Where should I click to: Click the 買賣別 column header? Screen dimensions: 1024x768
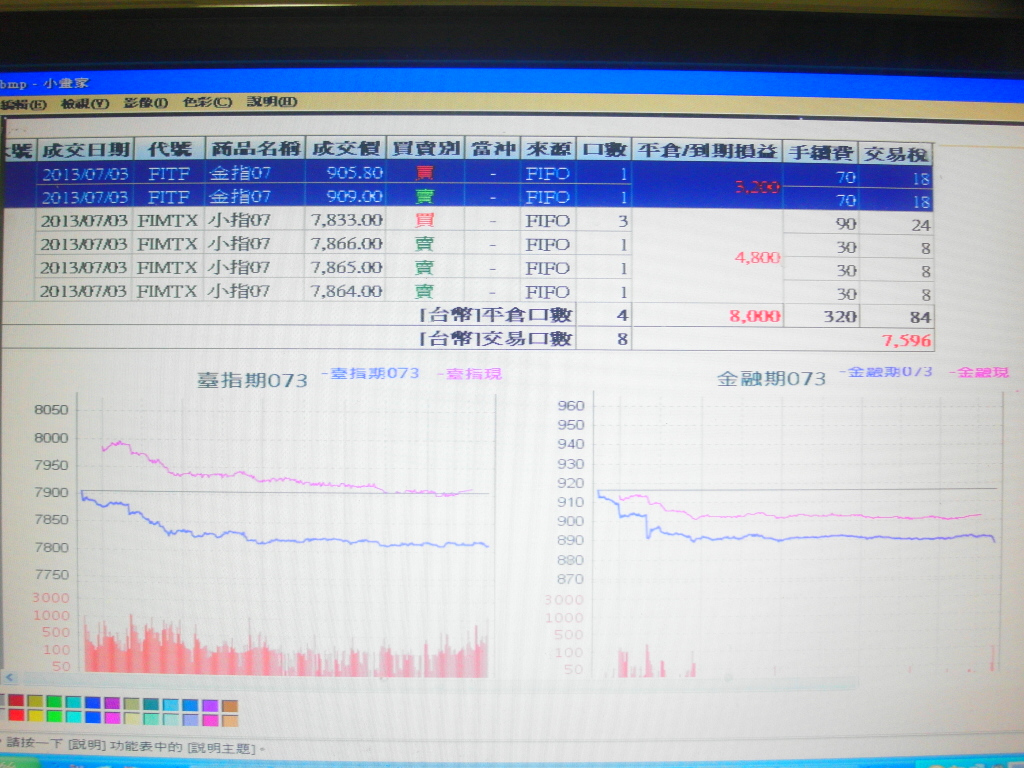pyautogui.click(x=425, y=148)
